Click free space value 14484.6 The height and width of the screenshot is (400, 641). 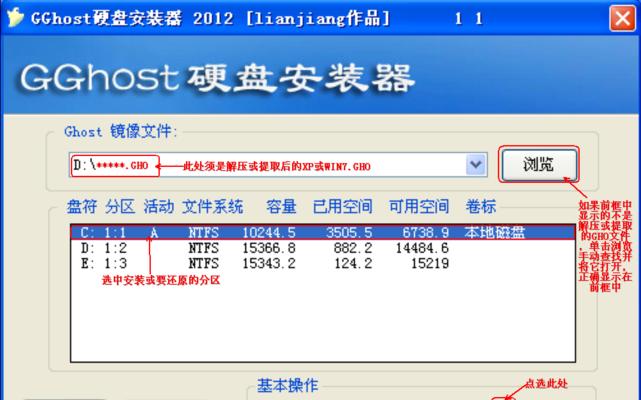tap(422, 248)
